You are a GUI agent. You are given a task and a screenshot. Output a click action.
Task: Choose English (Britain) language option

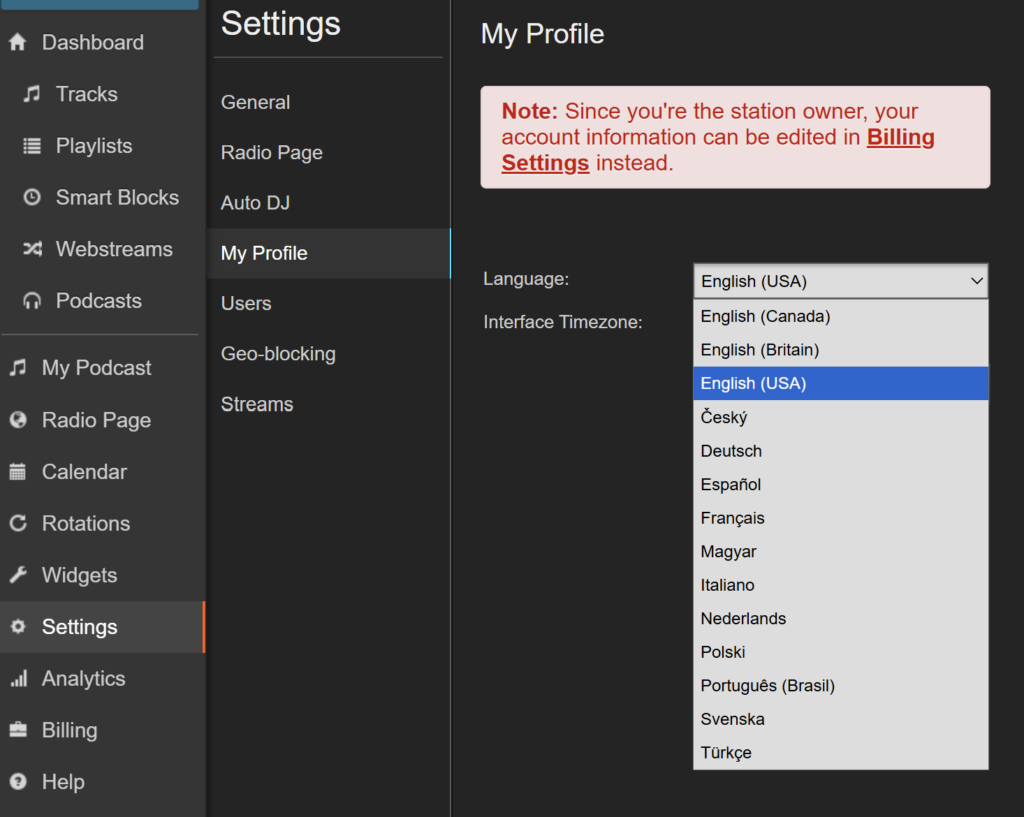tap(840, 350)
